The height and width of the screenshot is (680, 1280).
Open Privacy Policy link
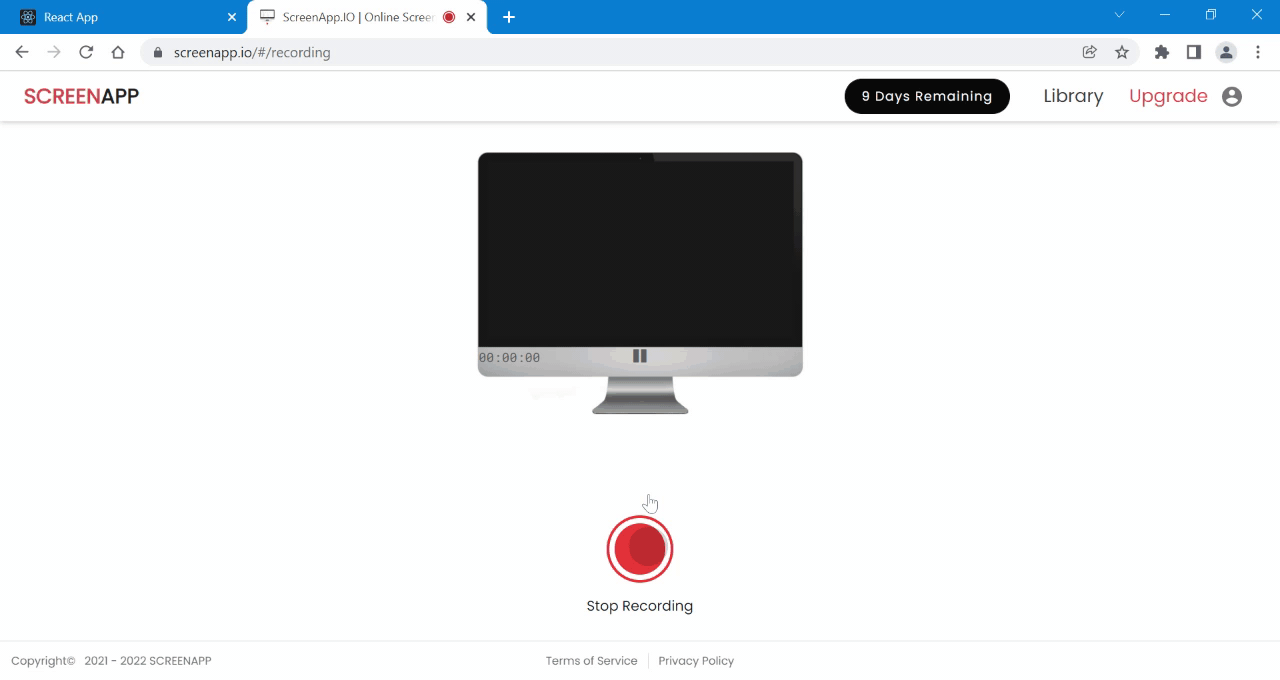click(x=696, y=661)
